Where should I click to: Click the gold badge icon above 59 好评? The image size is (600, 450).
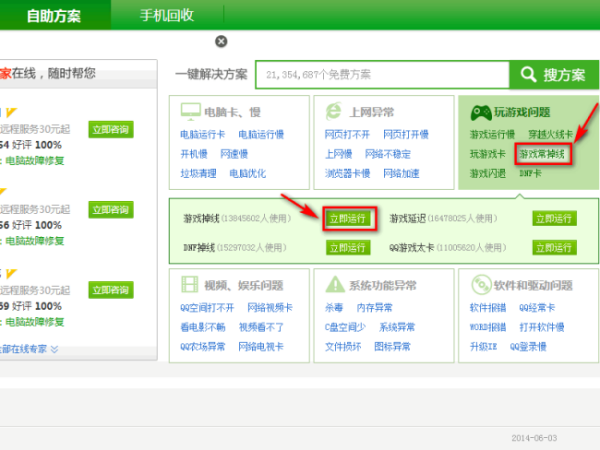[x=11, y=274]
